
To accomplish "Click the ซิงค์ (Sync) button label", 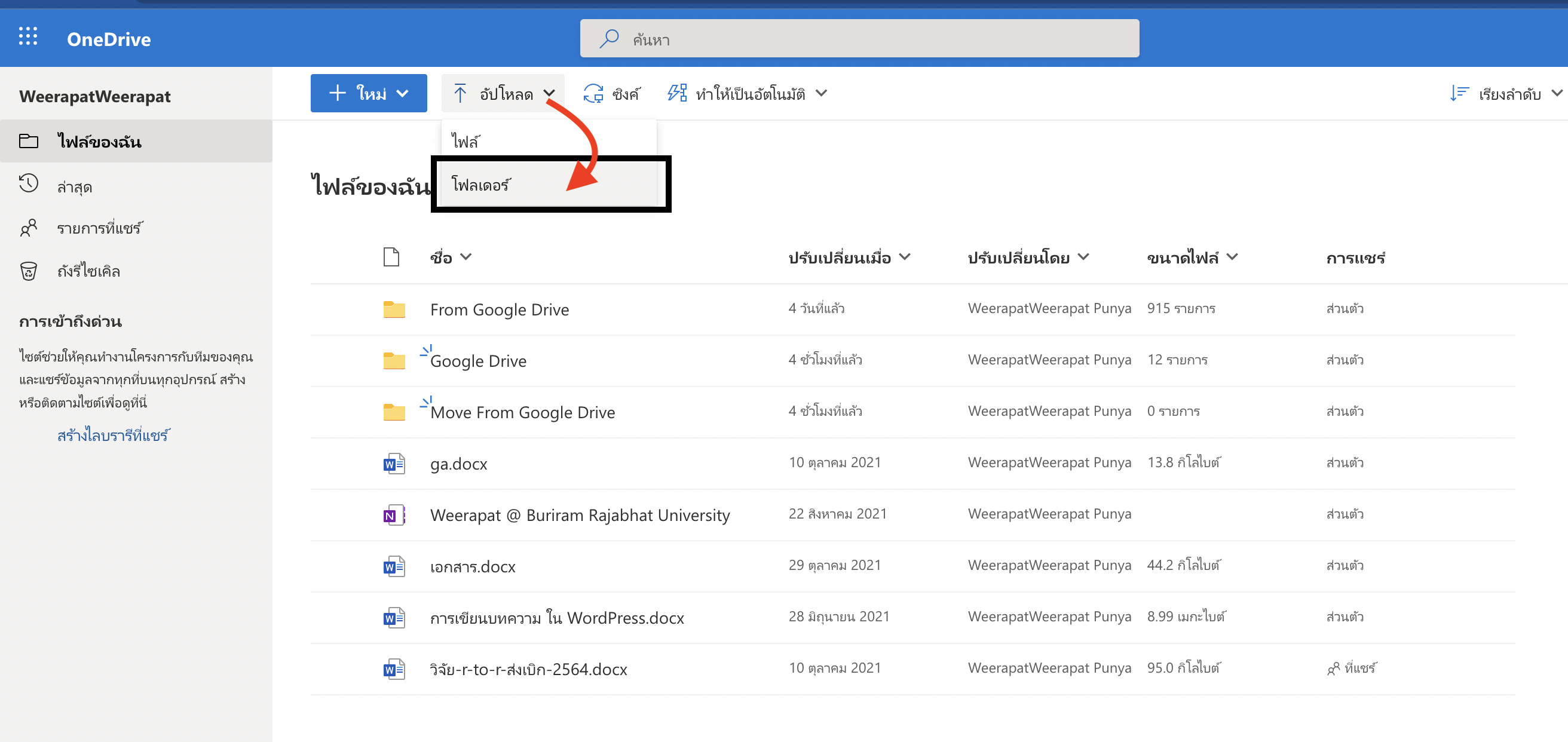I will (626, 94).
